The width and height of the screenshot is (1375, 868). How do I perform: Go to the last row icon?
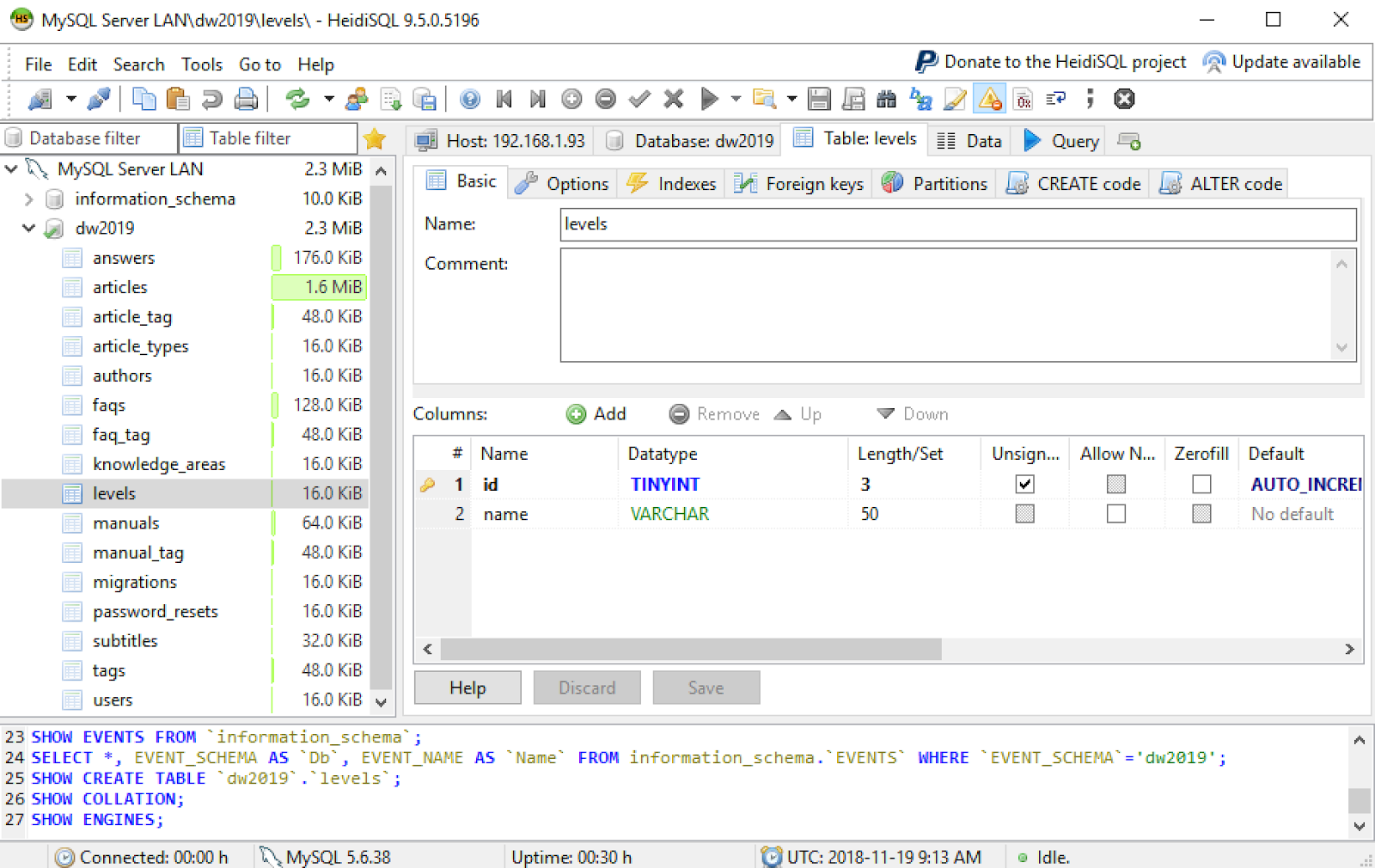point(538,100)
